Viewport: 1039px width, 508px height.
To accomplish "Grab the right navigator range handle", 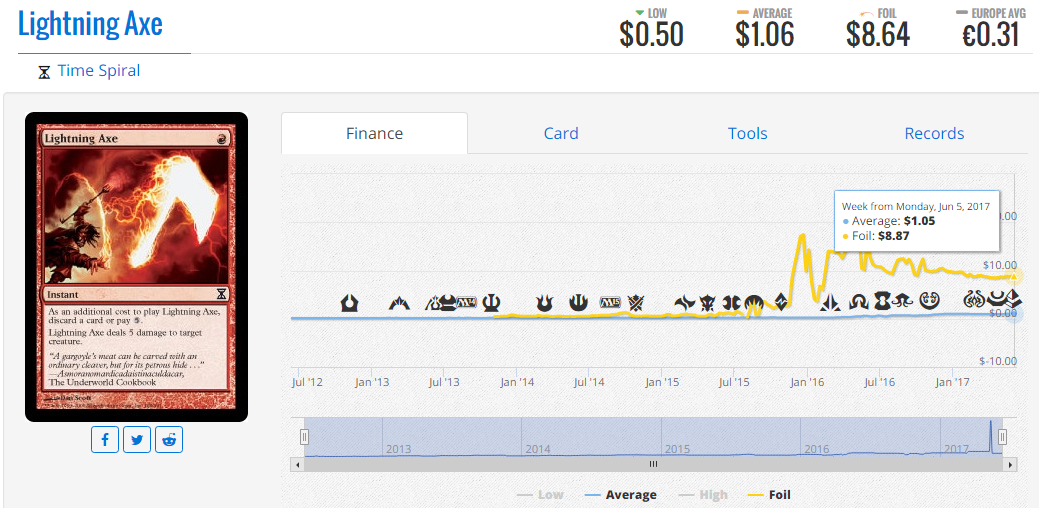I will tap(1003, 437).
